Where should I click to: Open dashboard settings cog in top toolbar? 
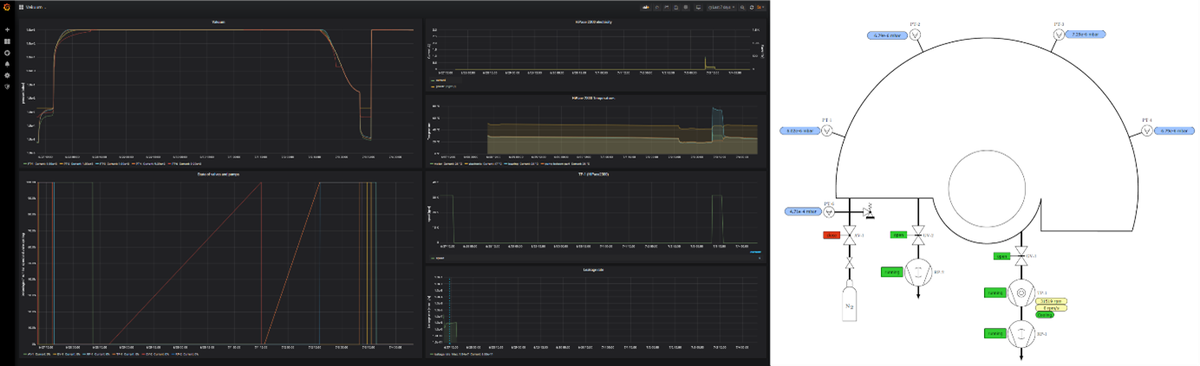coord(685,7)
